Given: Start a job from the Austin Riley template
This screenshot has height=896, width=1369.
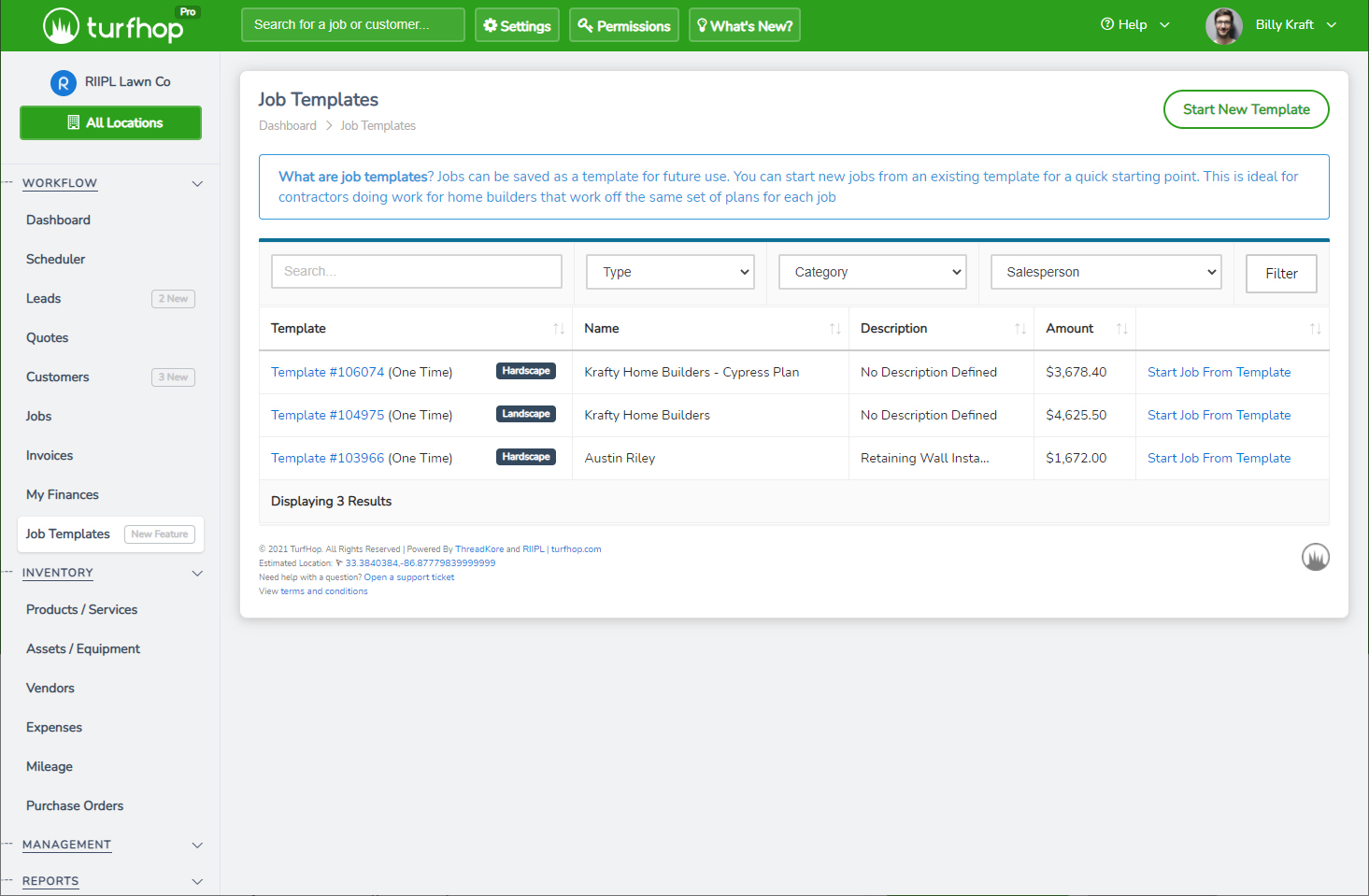Looking at the screenshot, I should (1218, 458).
